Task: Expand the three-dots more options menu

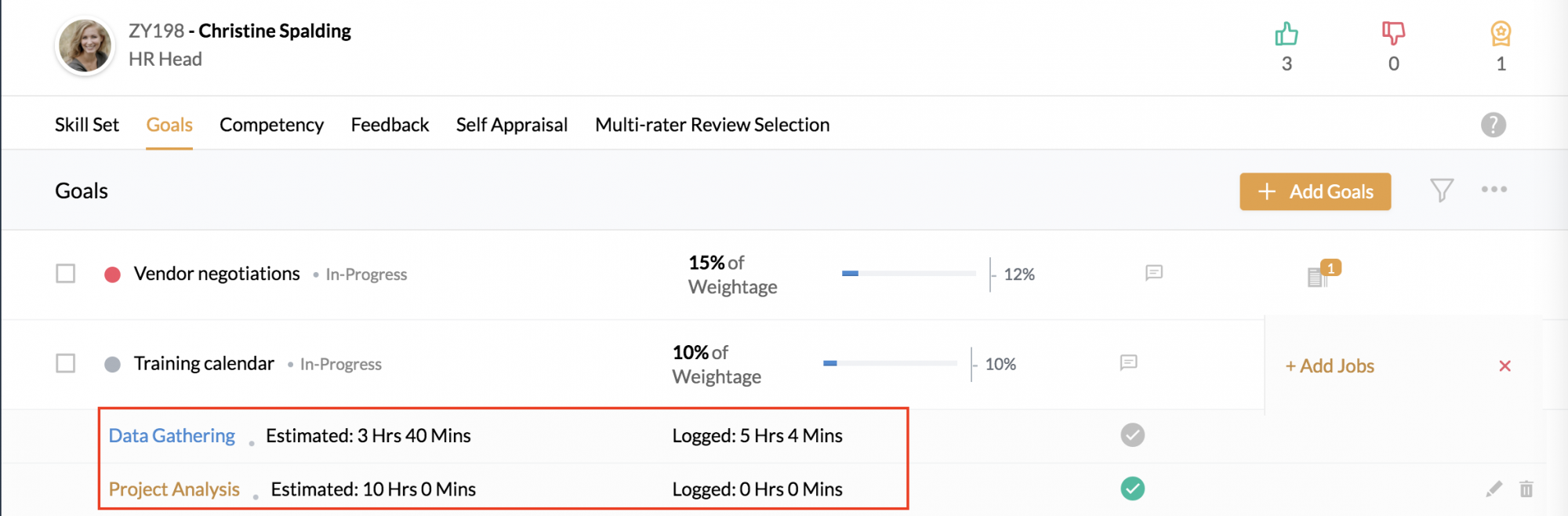Action: [1494, 189]
